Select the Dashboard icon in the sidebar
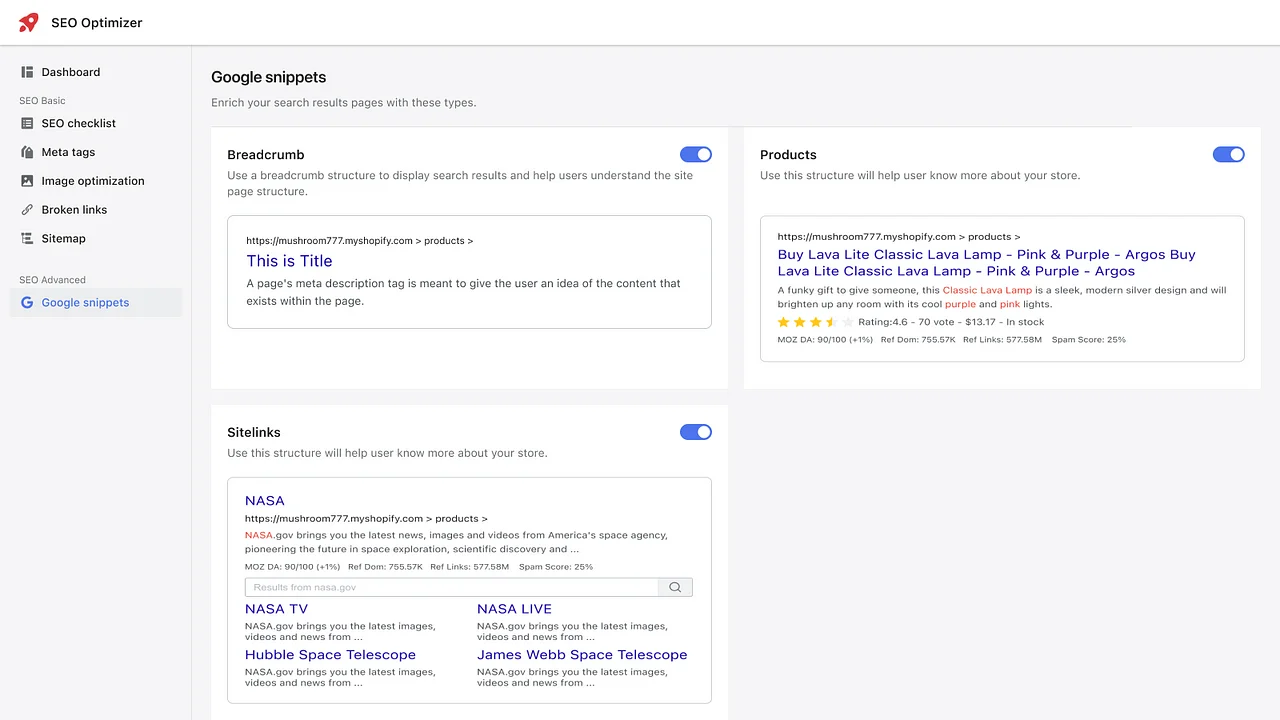The height and width of the screenshot is (720, 1280). [26, 71]
